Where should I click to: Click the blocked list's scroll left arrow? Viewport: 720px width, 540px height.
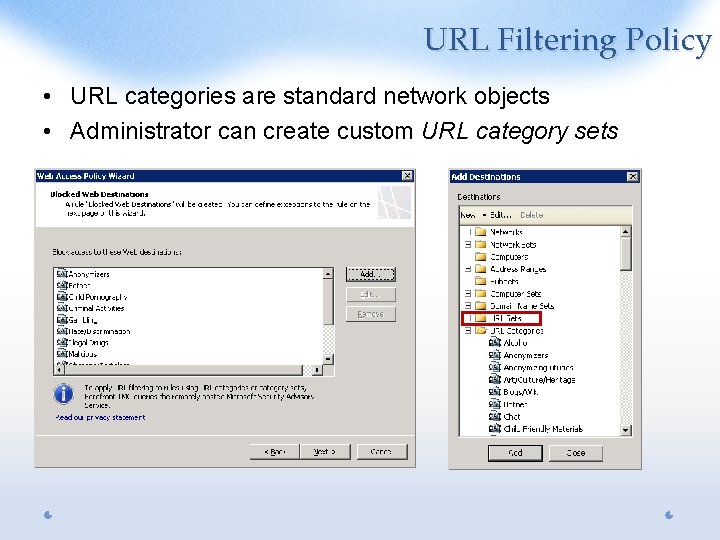point(59,370)
